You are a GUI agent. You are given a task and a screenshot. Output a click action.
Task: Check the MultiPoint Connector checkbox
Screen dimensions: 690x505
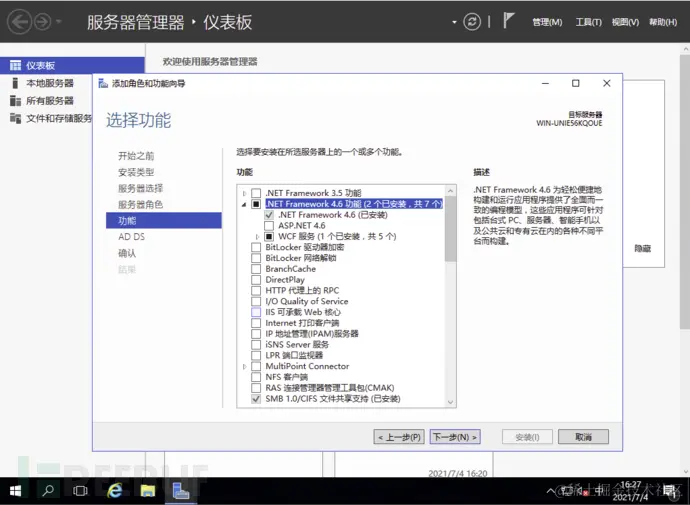click(x=256, y=366)
